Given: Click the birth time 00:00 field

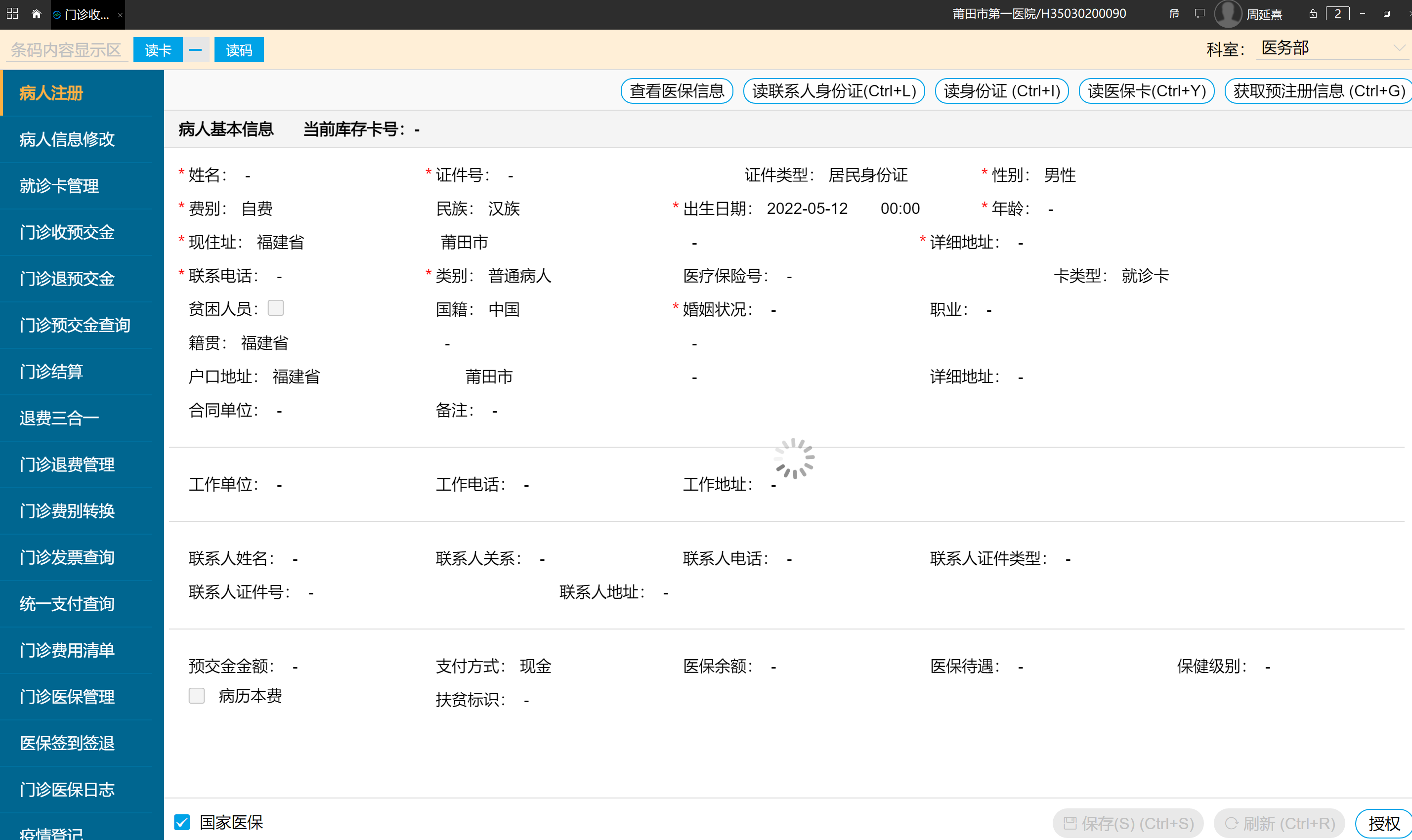Looking at the screenshot, I should (x=899, y=209).
